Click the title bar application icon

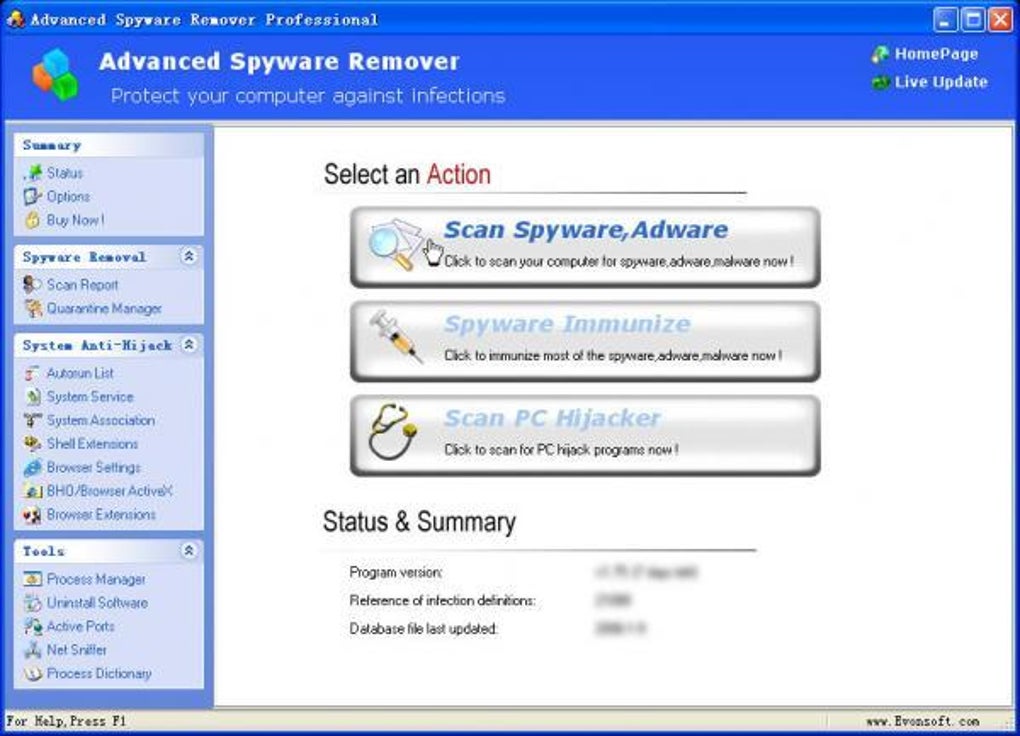click(x=16, y=19)
